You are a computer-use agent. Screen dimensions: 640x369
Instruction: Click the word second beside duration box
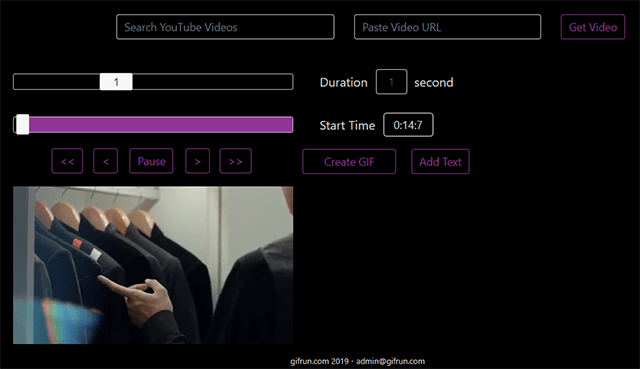pos(434,82)
